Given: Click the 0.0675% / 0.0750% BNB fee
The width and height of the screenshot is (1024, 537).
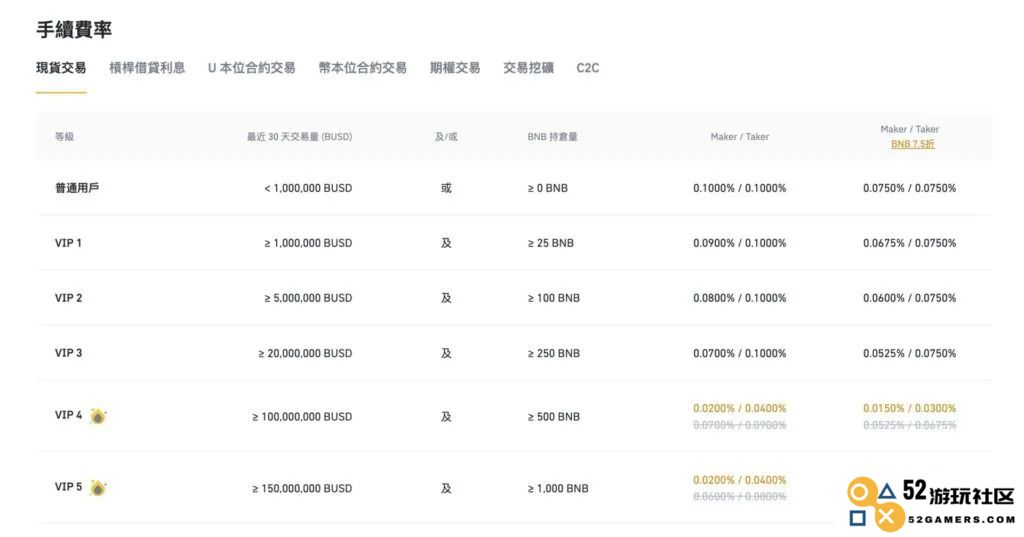Looking at the screenshot, I should tap(910, 243).
